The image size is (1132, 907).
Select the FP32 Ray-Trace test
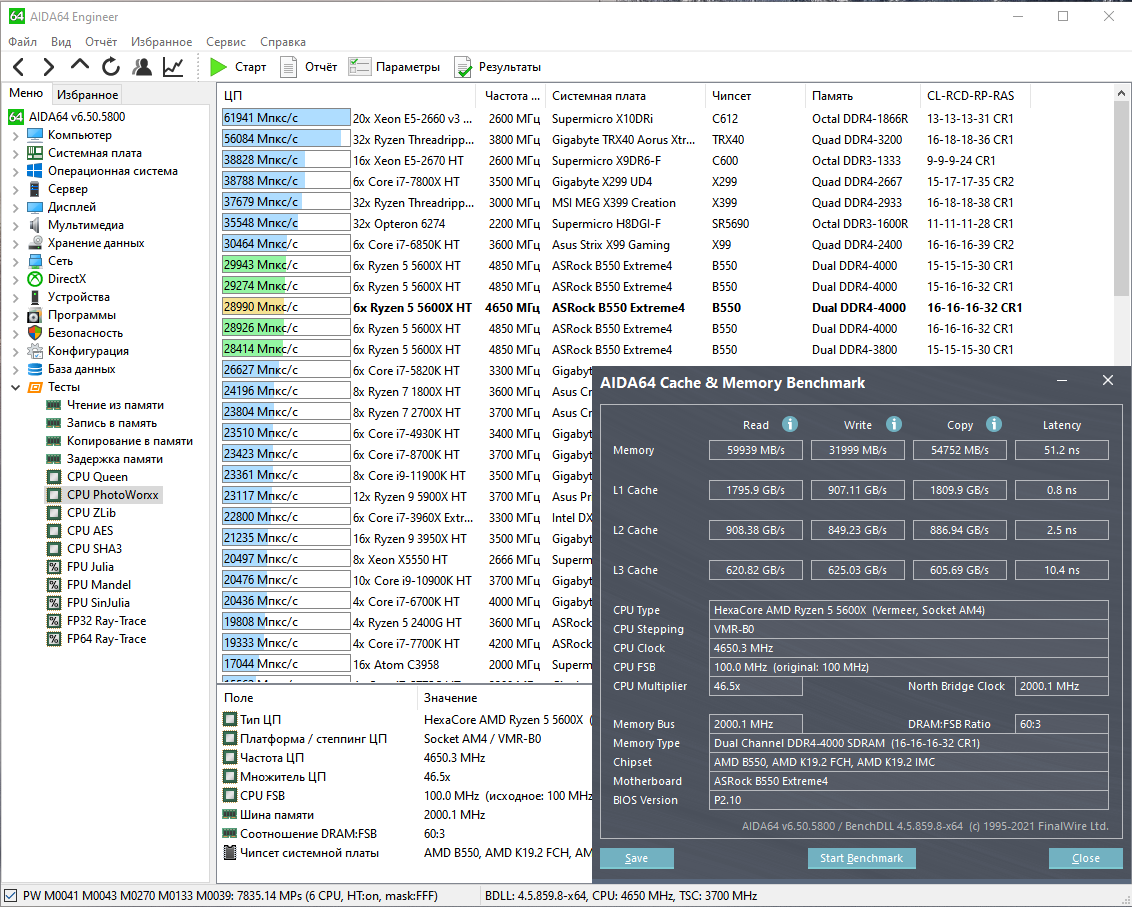(106, 621)
